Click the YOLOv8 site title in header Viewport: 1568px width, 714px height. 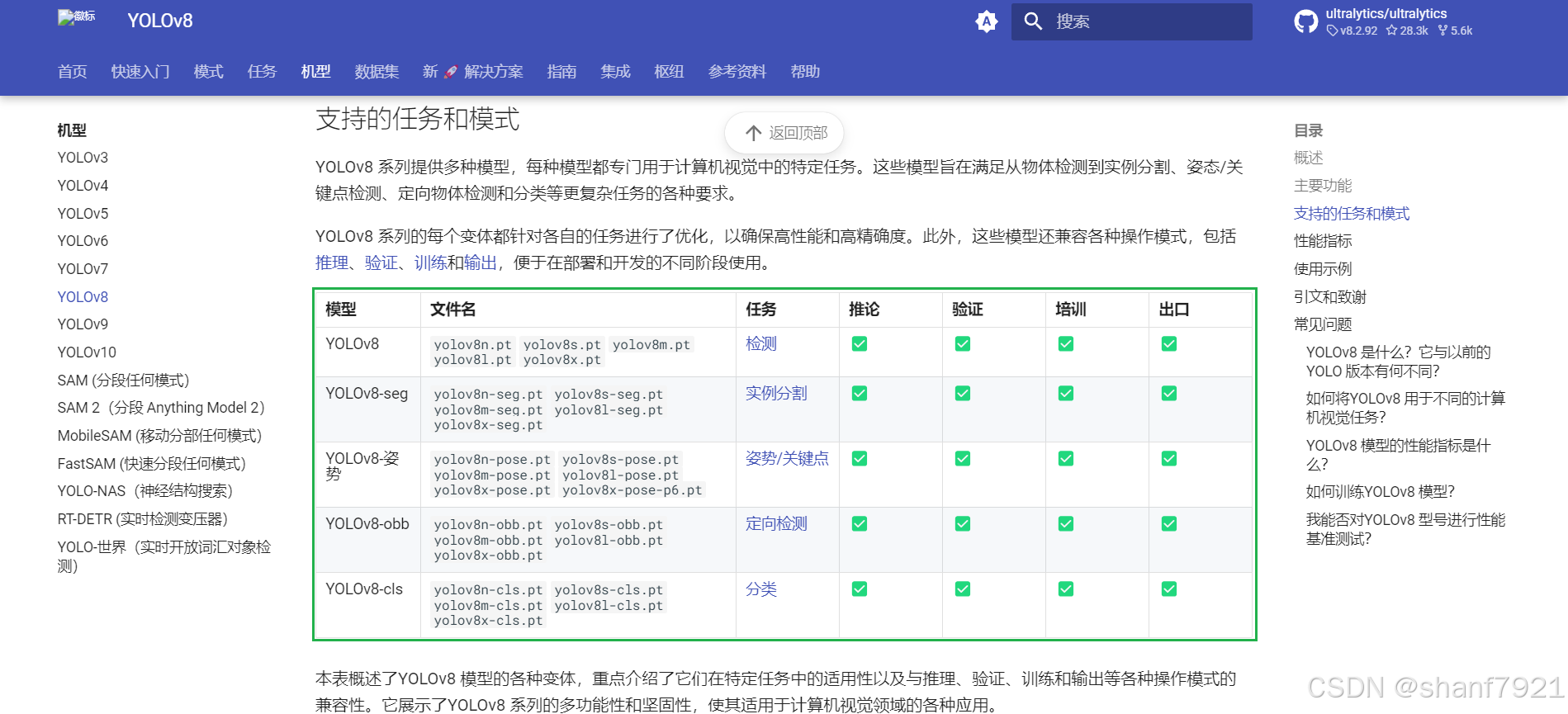coord(159,21)
